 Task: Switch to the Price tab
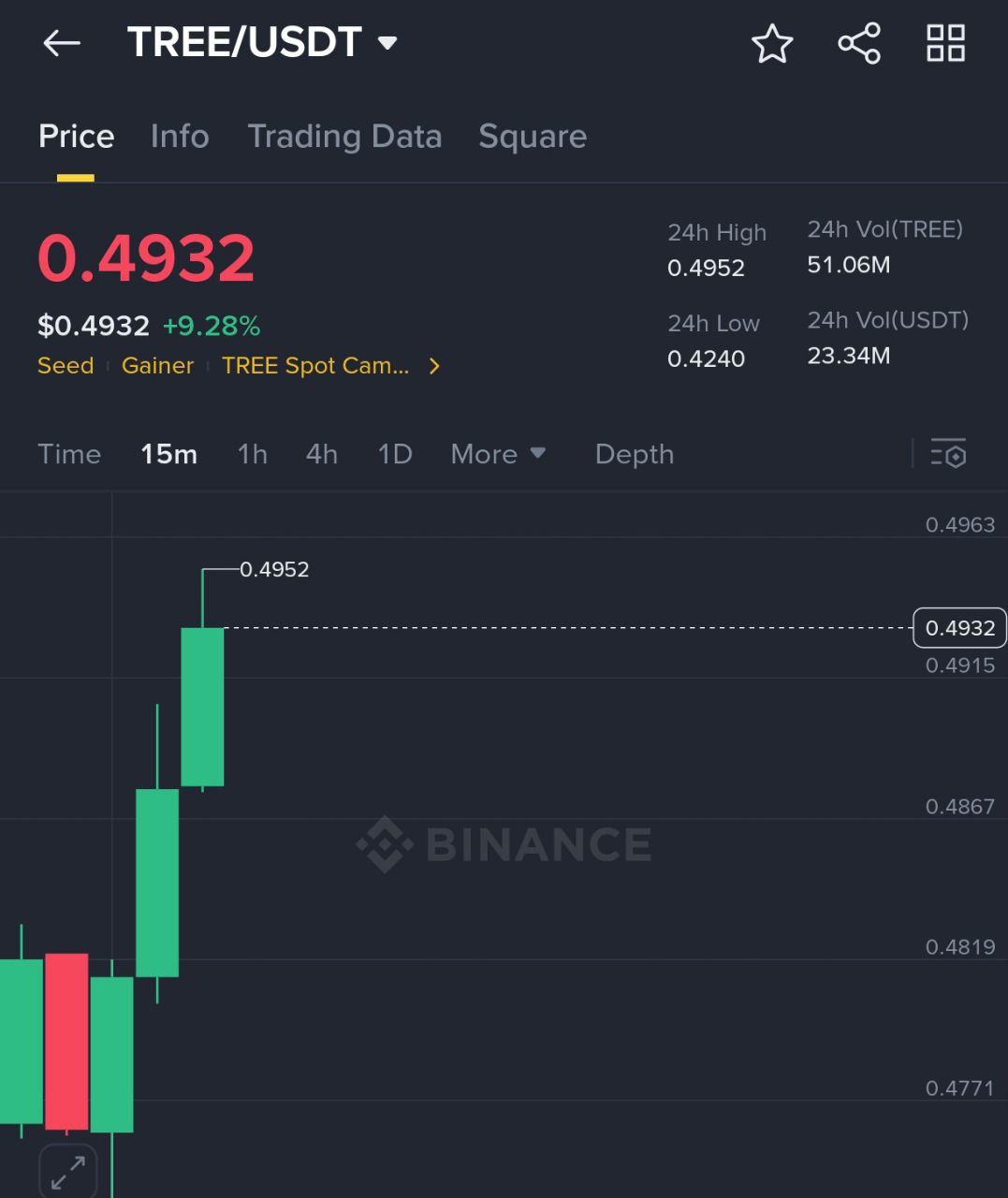[77, 137]
